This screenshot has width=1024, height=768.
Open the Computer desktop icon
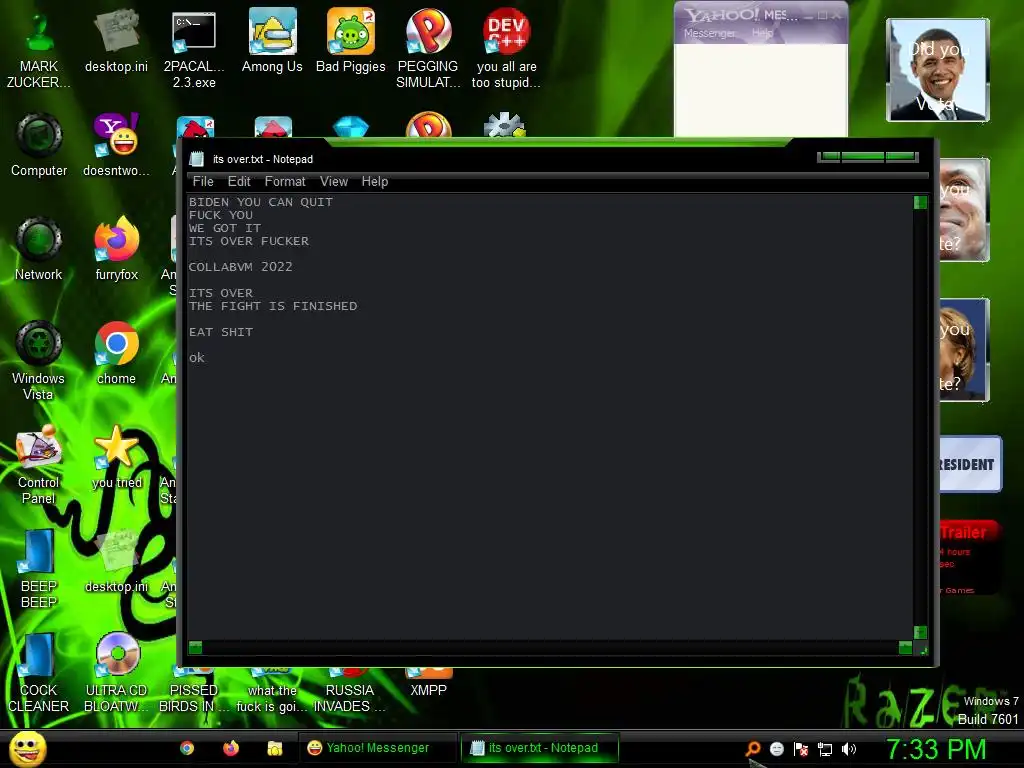39,146
